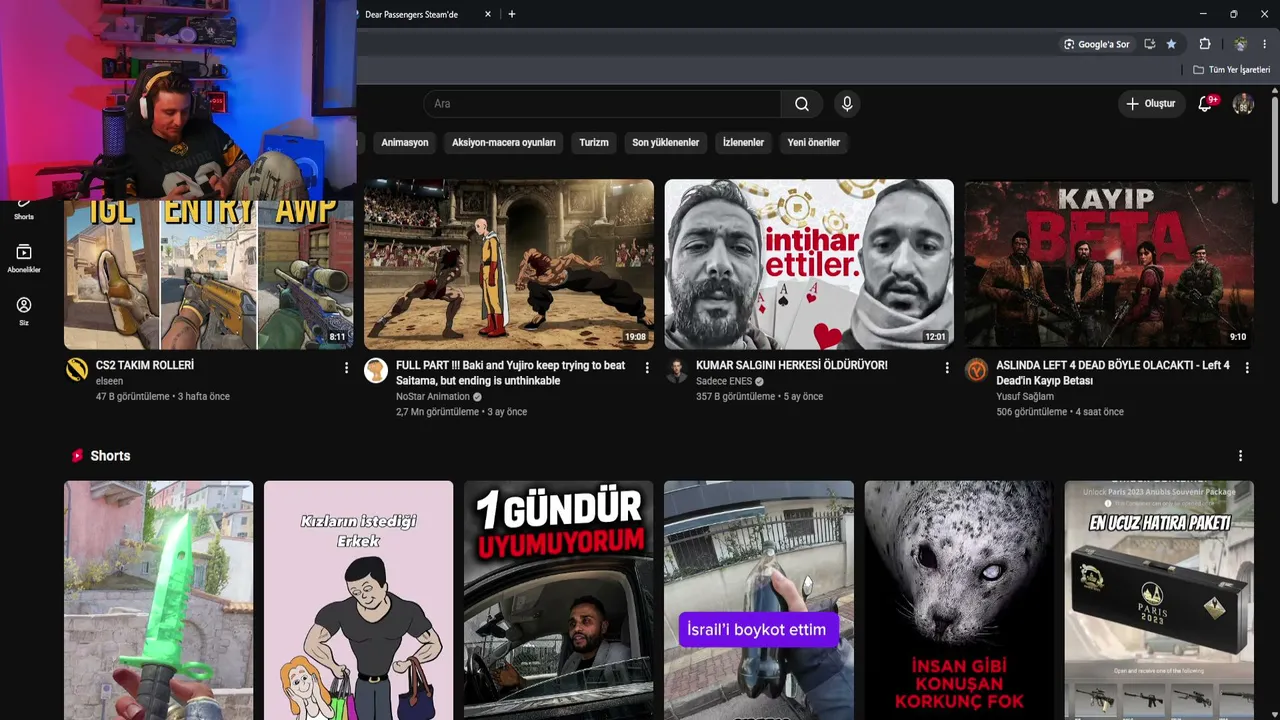Open the Kızların istediği Erkek Short
Viewport: 1280px width, 720px height.
[x=359, y=600]
